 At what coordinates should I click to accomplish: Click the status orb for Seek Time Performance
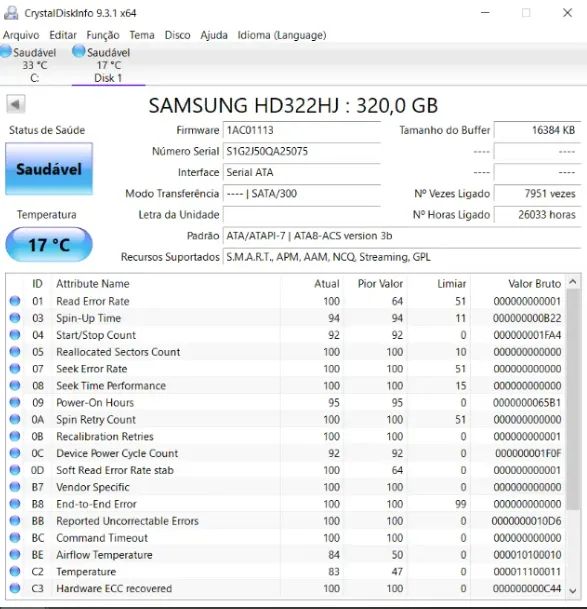(15, 385)
